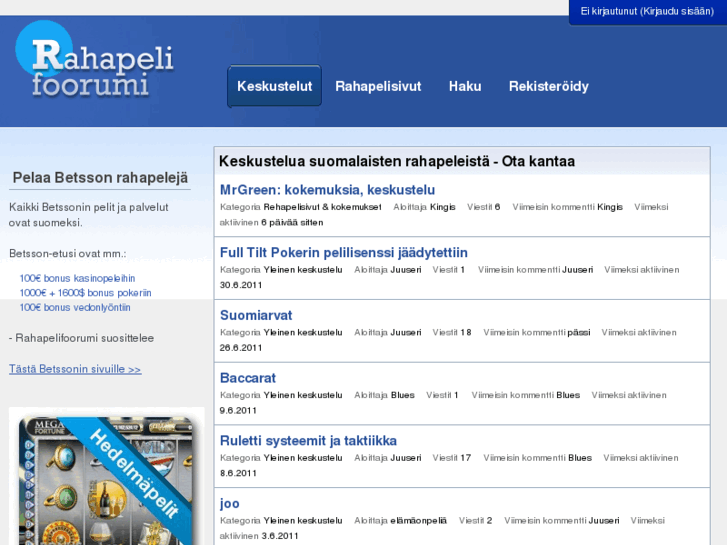Image resolution: width=727 pixels, height=545 pixels.
Task: Click the date 26.6.2011 in Suomiarvat row
Action: (x=241, y=348)
